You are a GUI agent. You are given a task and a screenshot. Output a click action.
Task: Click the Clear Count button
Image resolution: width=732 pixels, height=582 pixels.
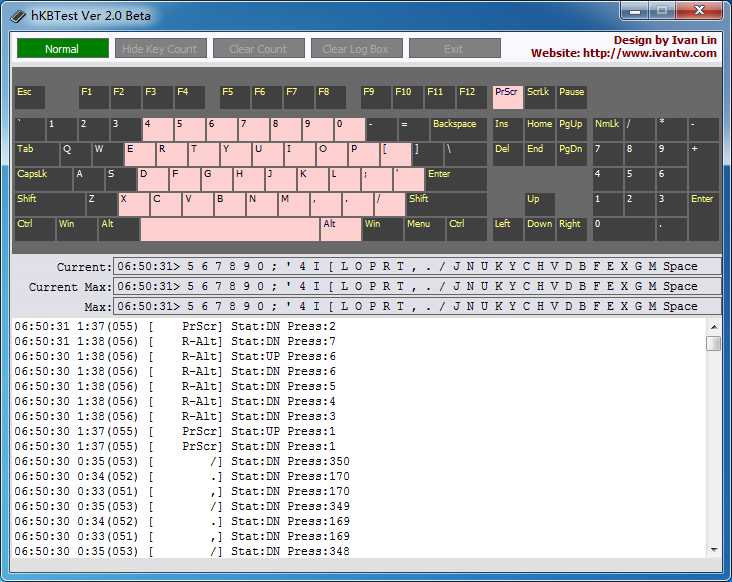(x=258, y=49)
